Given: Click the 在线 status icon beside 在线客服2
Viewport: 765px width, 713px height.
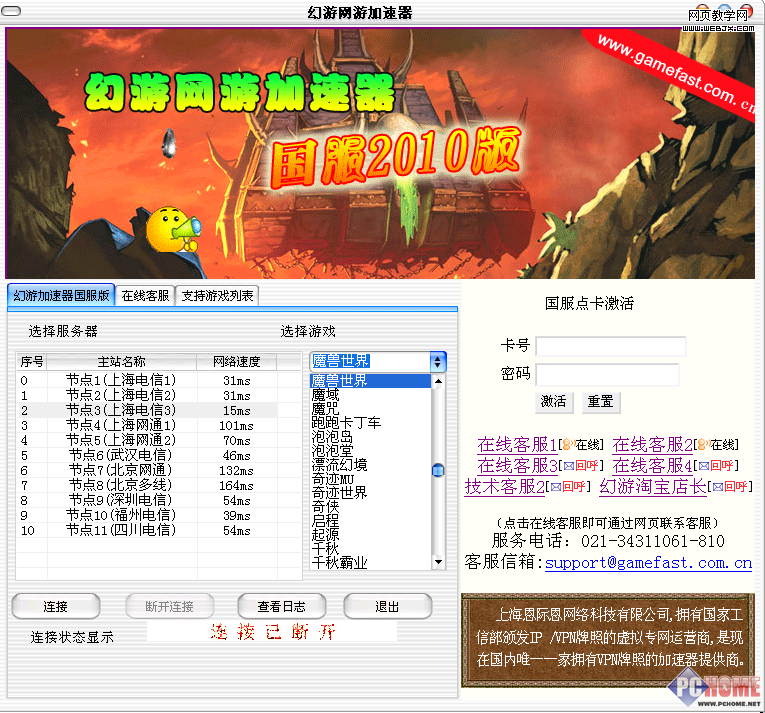Looking at the screenshot, I should pyautogui.click(x=703, y=445).
